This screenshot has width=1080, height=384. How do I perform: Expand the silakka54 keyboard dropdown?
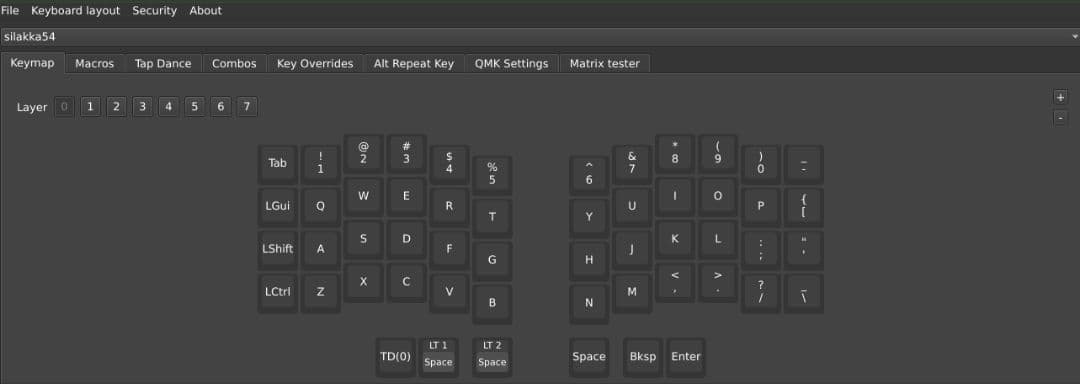[x=540, y=36]
